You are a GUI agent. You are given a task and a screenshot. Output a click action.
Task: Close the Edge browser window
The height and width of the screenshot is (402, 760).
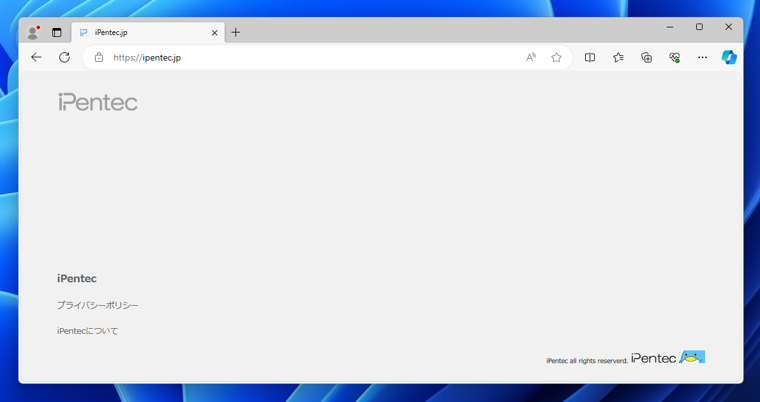[x=728, y=27]
